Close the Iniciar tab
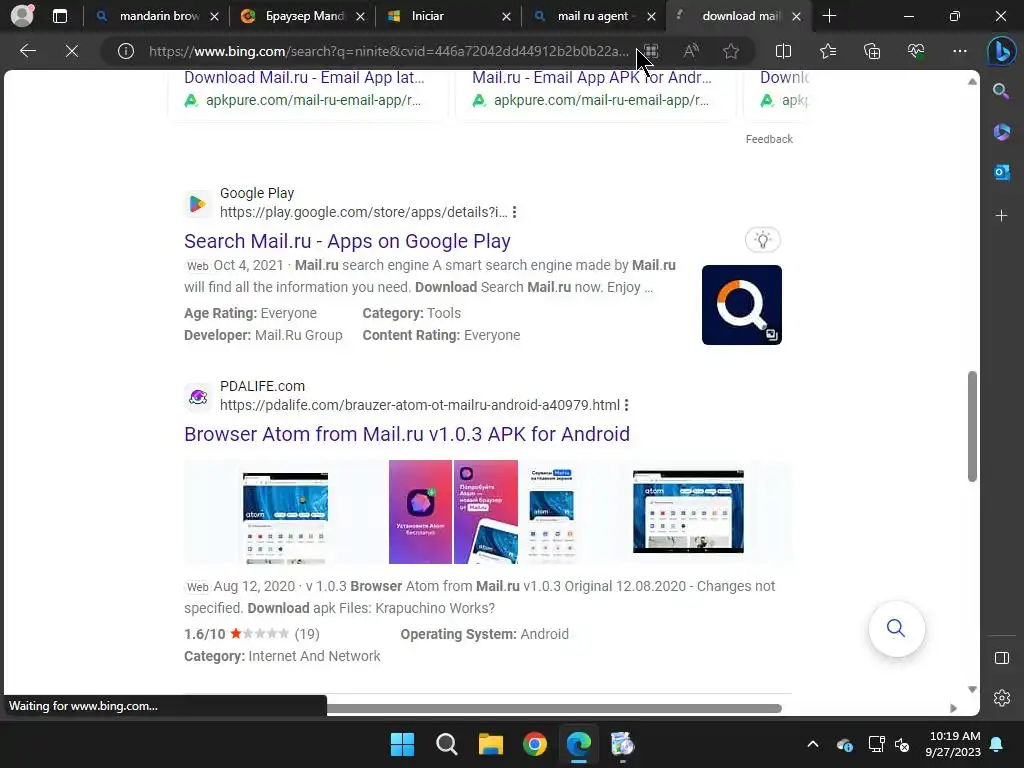 pos(506,17)
